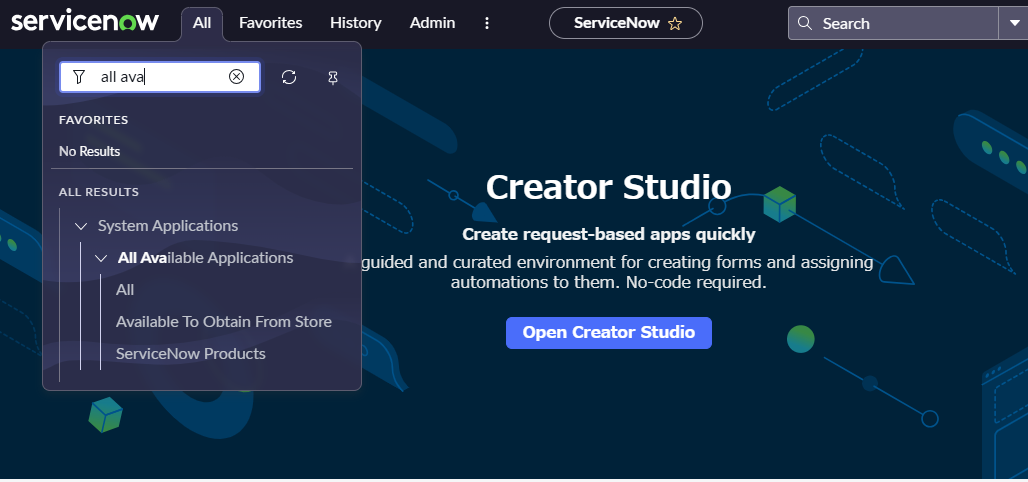Clear the filter text with the X icon
Screen dimensions: 1028x482
(236, 77)
